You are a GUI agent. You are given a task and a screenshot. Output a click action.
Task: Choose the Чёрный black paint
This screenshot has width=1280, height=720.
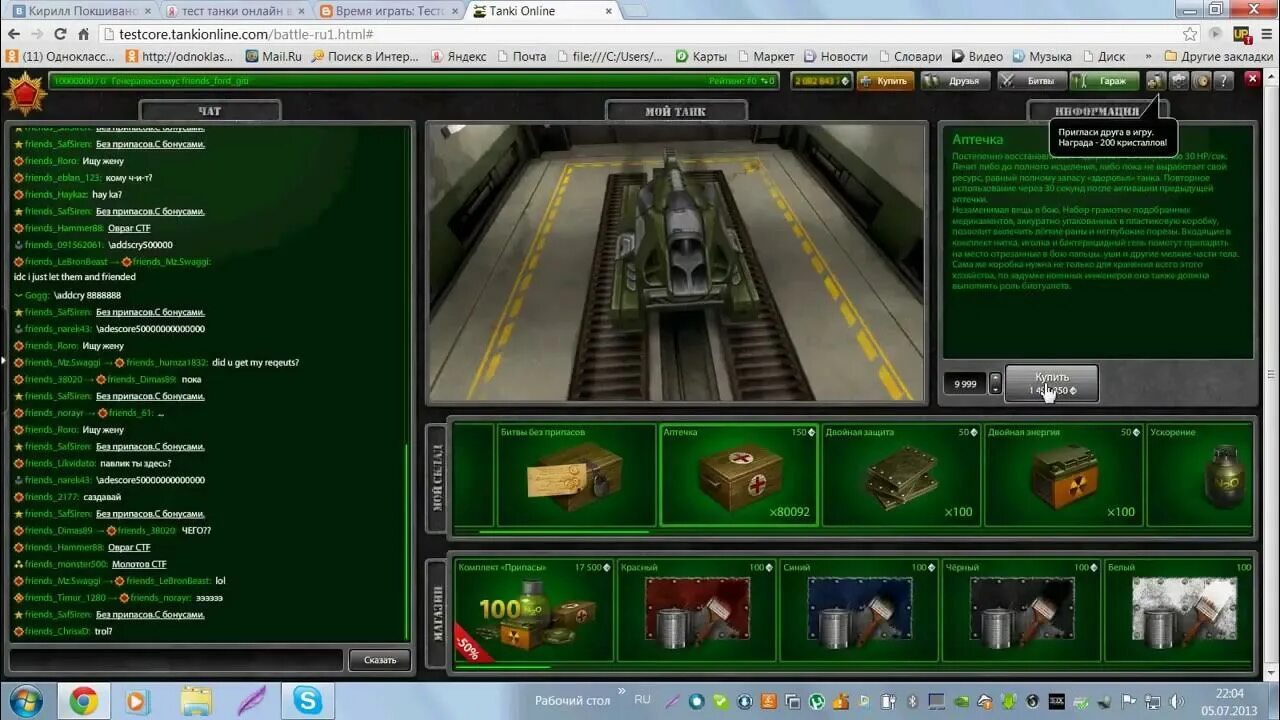(x=1022, y=610)
